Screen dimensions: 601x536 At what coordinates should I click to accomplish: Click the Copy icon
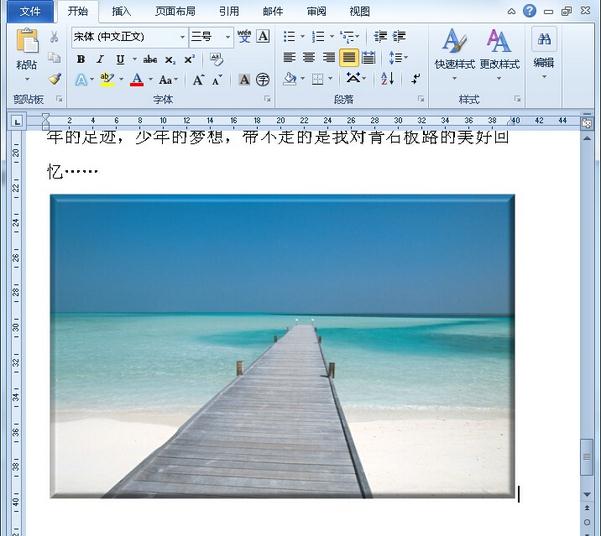pos(54,58)
